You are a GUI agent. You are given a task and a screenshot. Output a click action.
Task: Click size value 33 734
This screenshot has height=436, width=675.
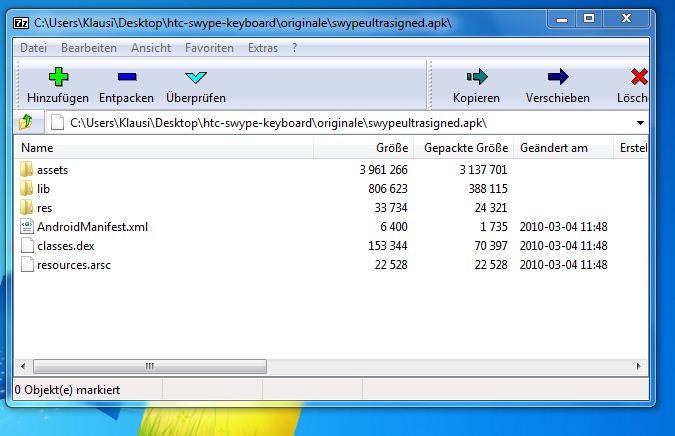[391, 207]
